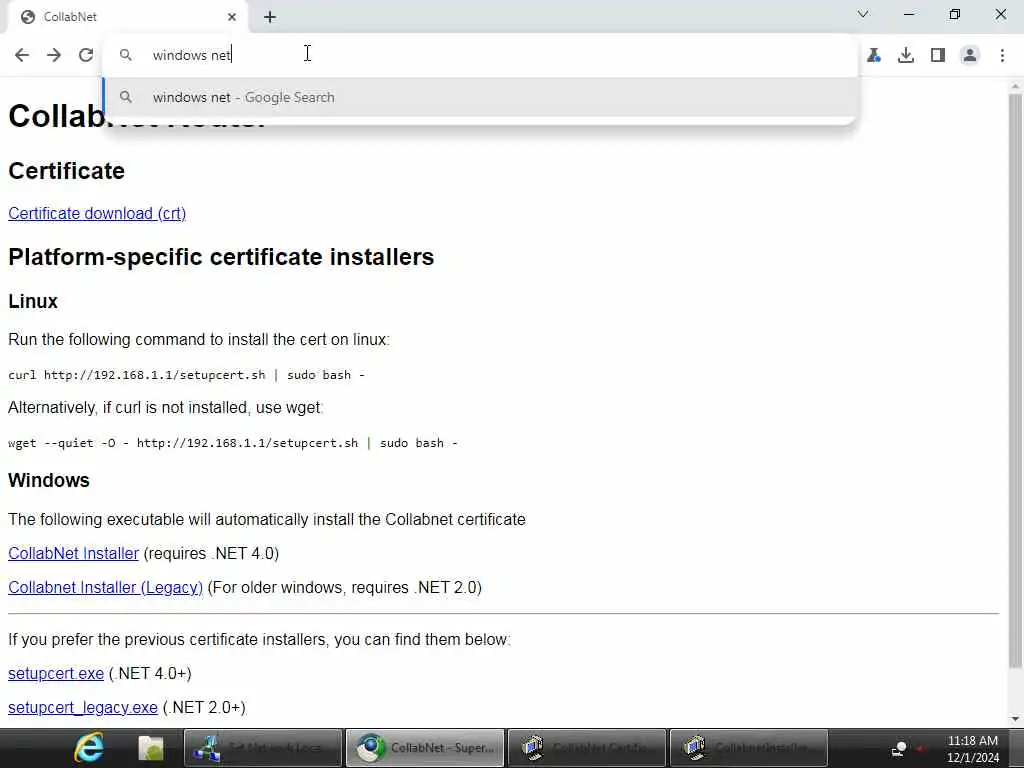Select 'windows net - Google Search' suggestion

480,97
